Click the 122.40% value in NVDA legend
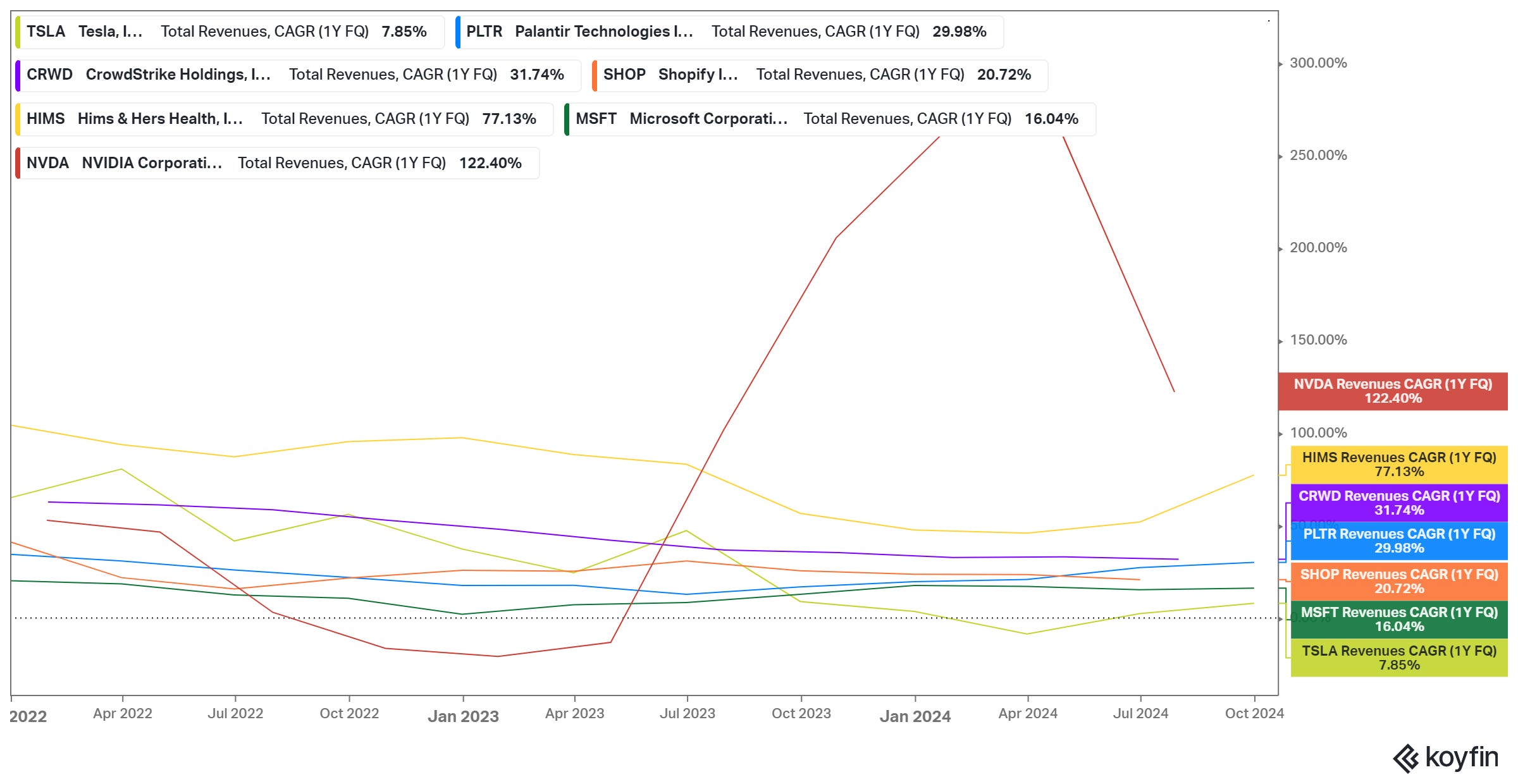The width and height of the screenshot is (1518, 784). 490,163
